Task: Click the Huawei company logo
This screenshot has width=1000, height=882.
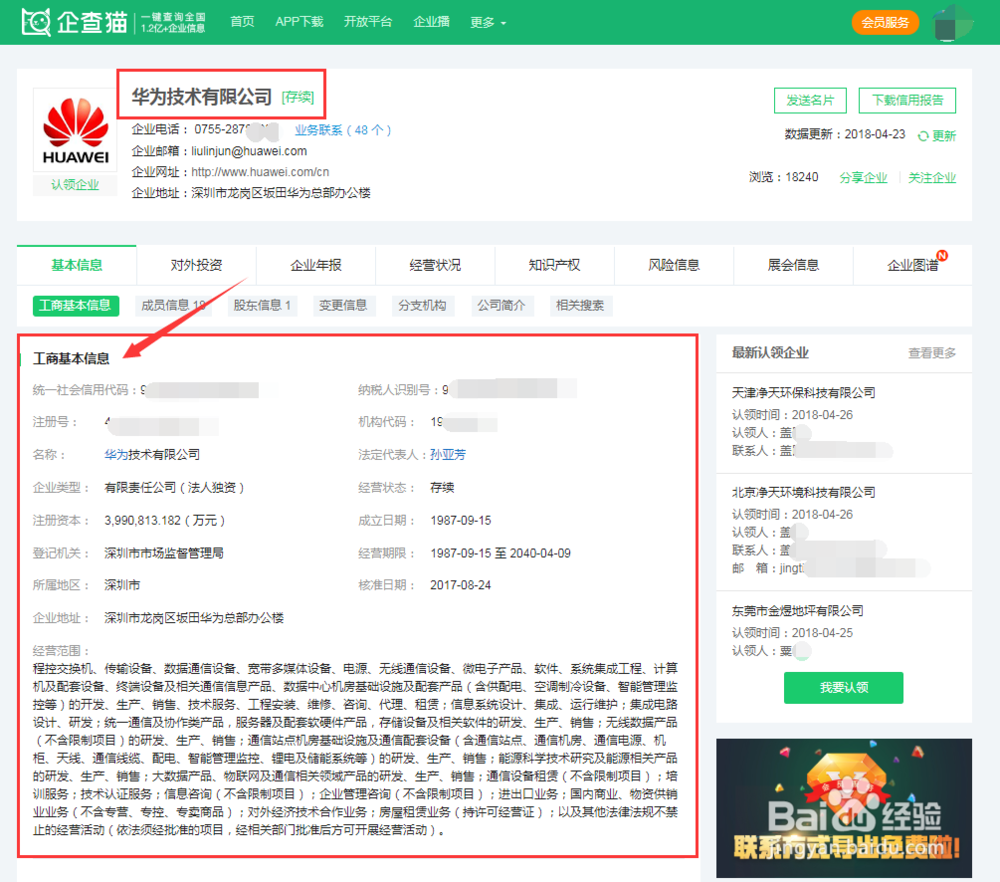Action: 75,130
